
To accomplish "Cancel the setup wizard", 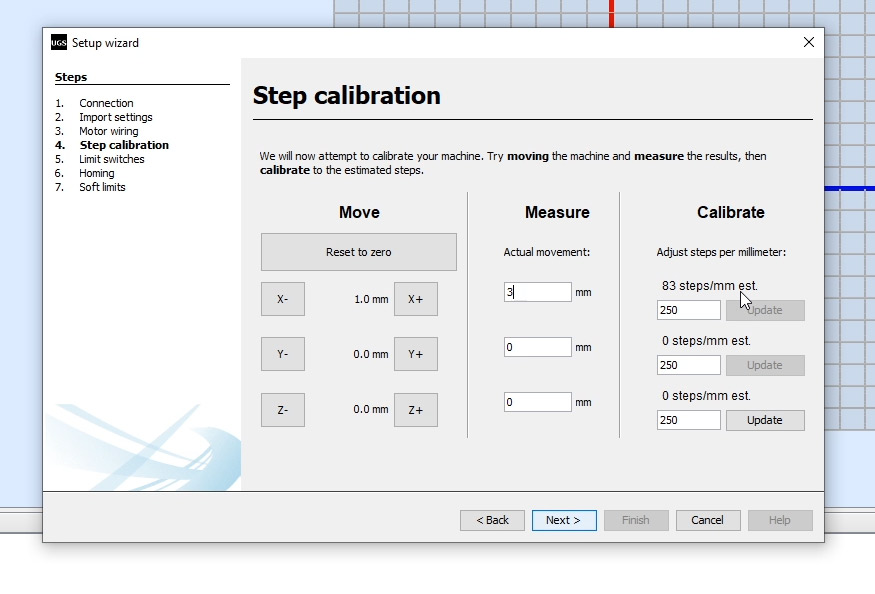I will [x=708, y=520].
